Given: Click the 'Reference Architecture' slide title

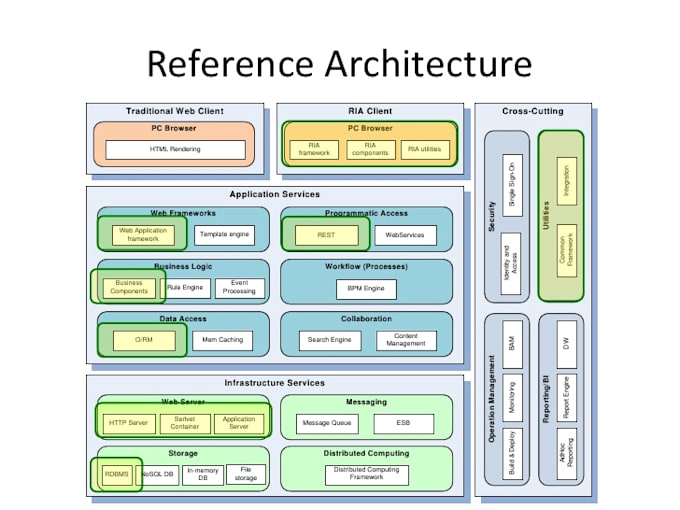Looking at the screenshot, I should [x=340, y=64].
